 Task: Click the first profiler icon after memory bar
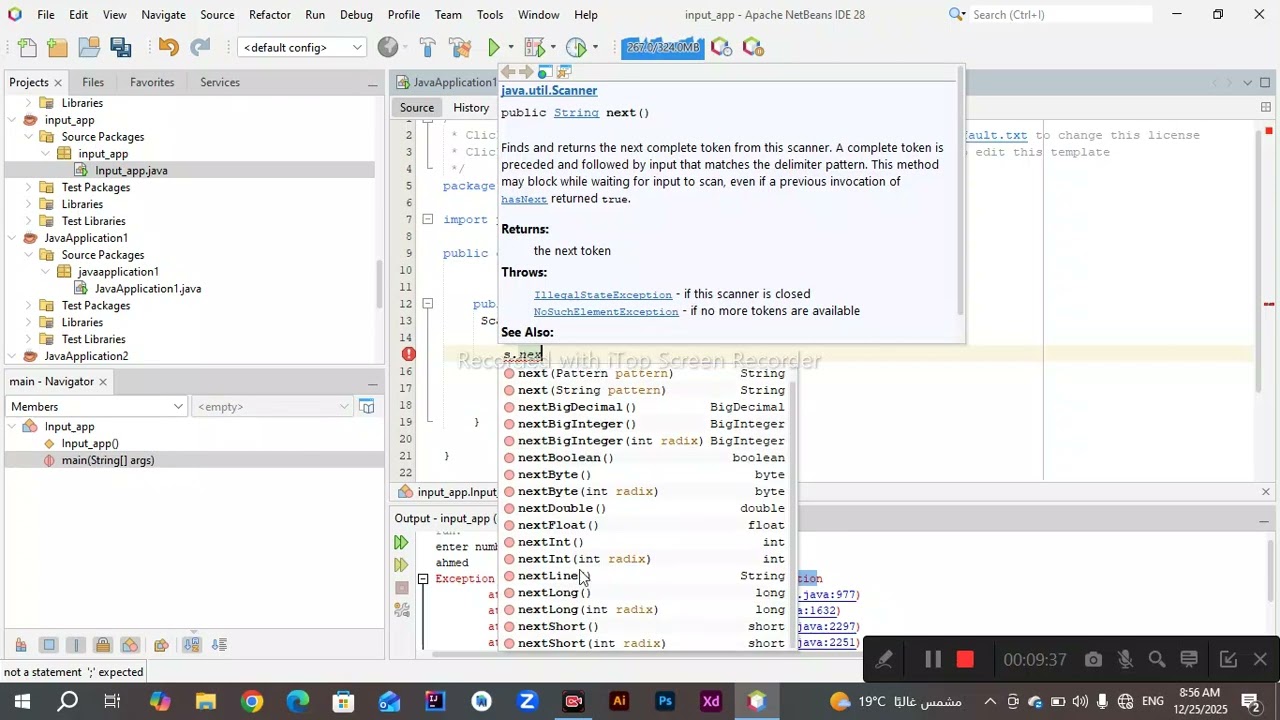[721, 47]
